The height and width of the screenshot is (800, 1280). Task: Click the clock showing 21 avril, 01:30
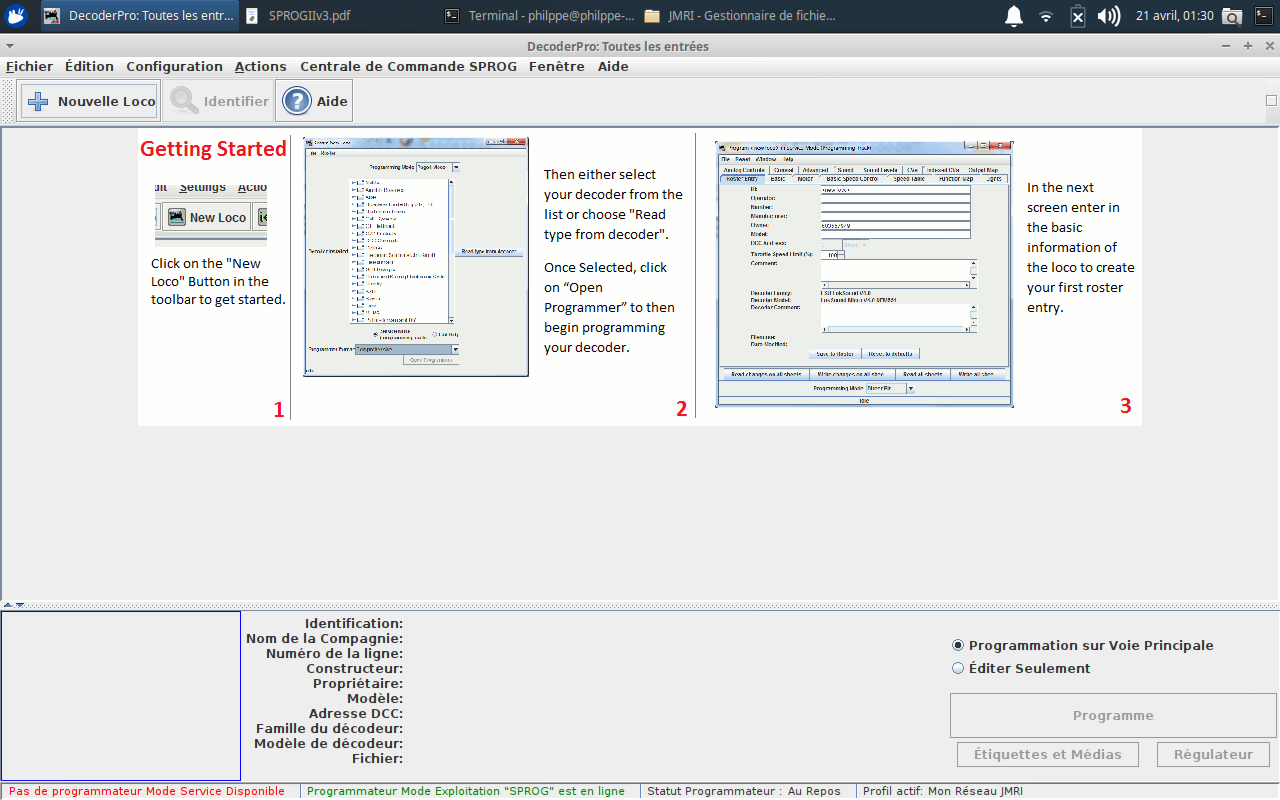tap(1174, 16)
